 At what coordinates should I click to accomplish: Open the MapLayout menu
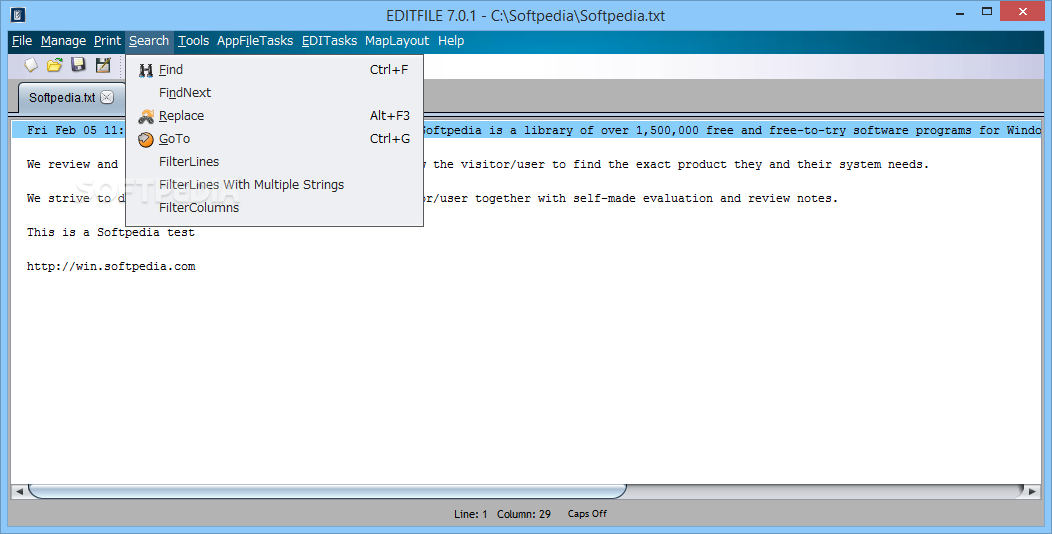(397, 41)
